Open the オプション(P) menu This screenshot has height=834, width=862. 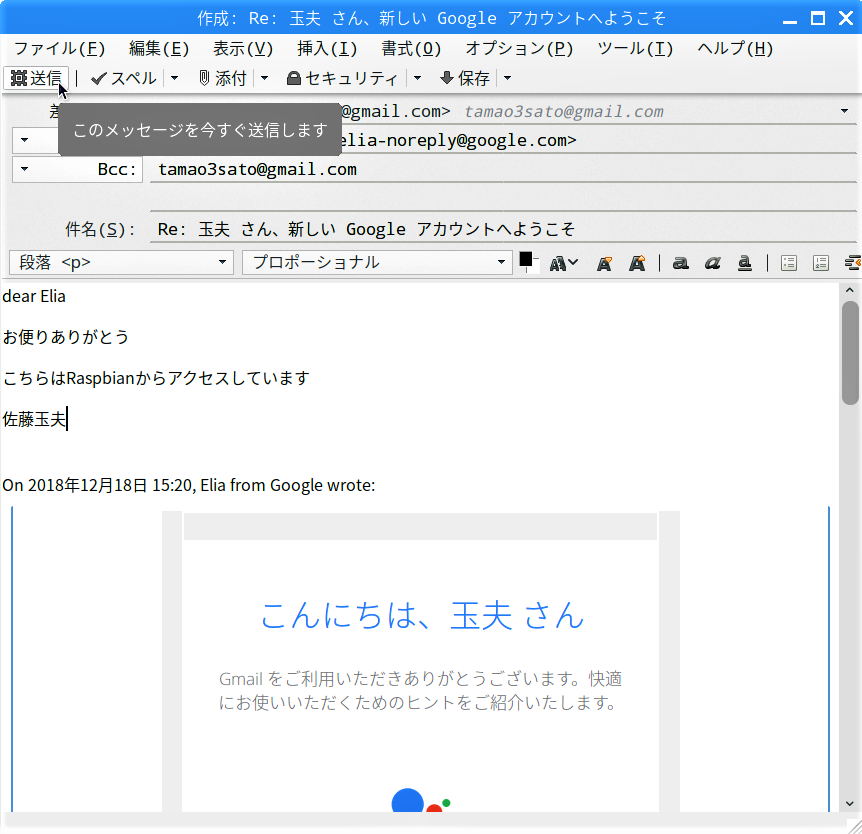pyautogui.click(x=519, y=48)
